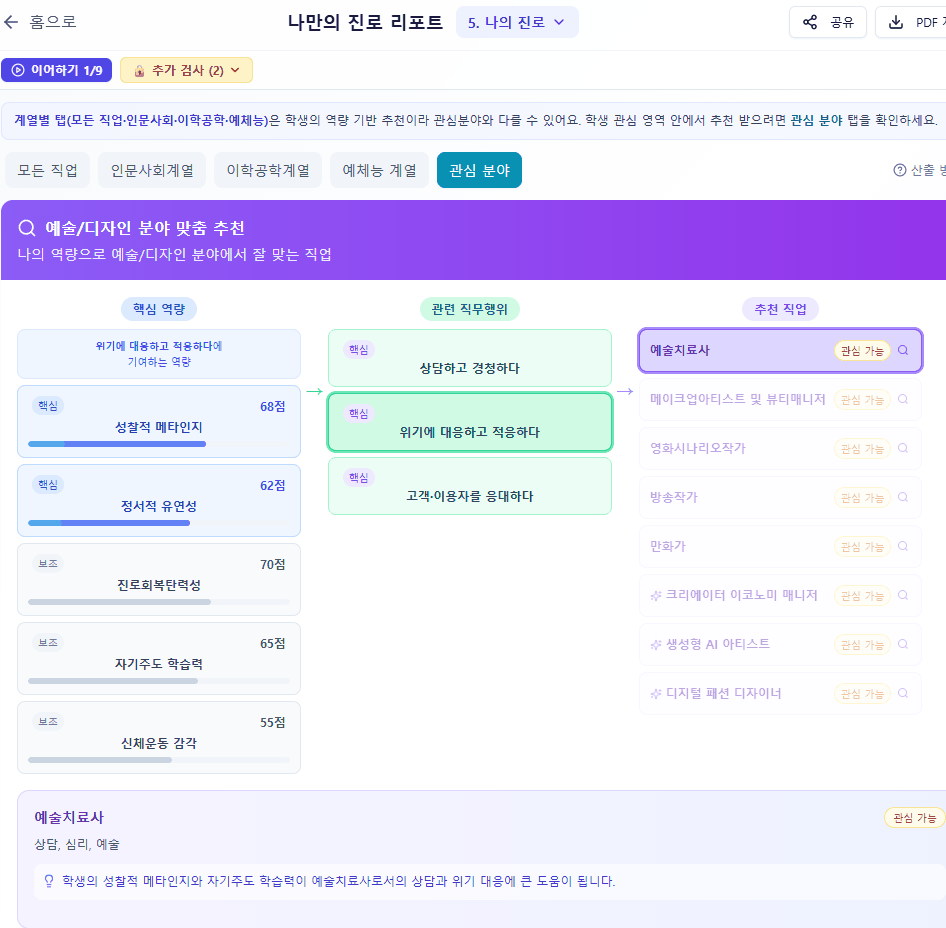Click lightbulb icon in 예술치료사 description
Viewport: 946px width, 928px height.
coord(49,882)
